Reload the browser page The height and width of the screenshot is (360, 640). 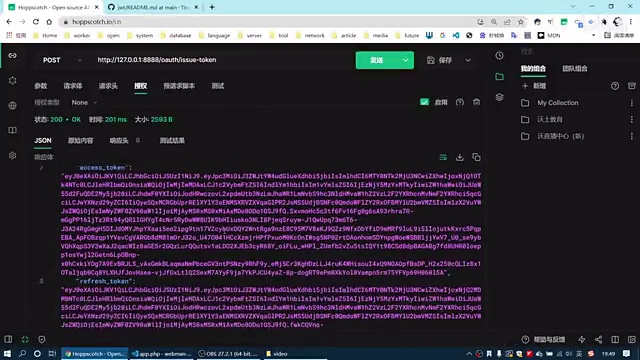(x=36, y=22)
